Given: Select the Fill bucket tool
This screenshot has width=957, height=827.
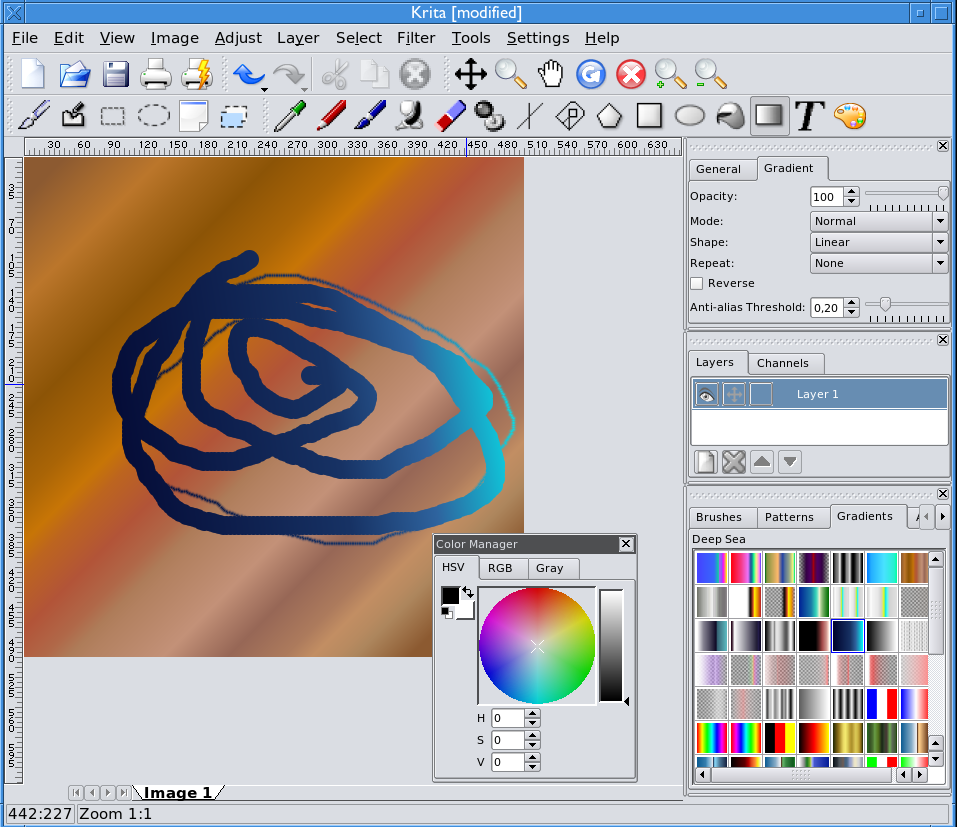Looking at the screenshot, I should coord(730,115).
